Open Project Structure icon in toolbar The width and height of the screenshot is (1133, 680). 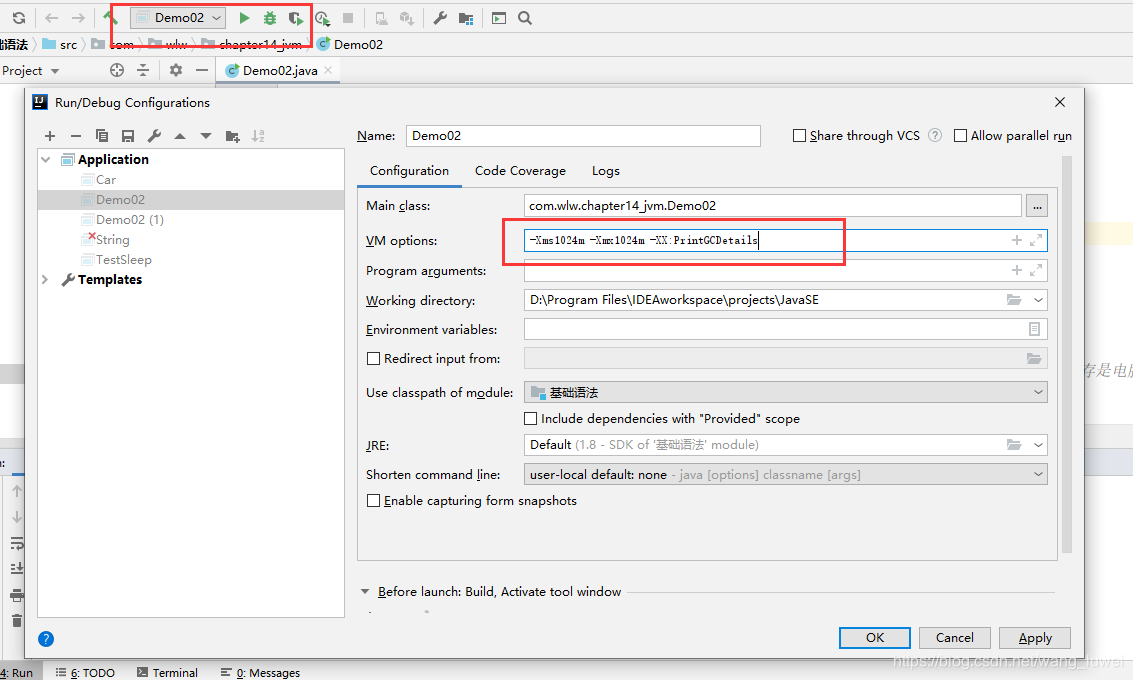(466, 18)
